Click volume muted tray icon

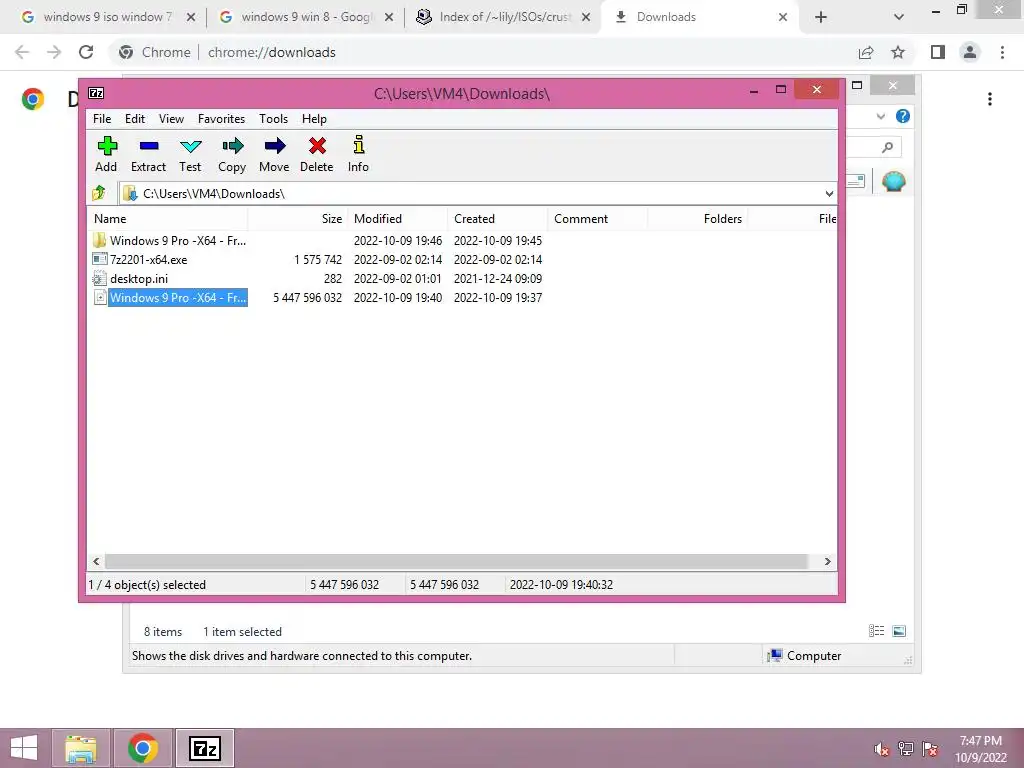[881, 749]
